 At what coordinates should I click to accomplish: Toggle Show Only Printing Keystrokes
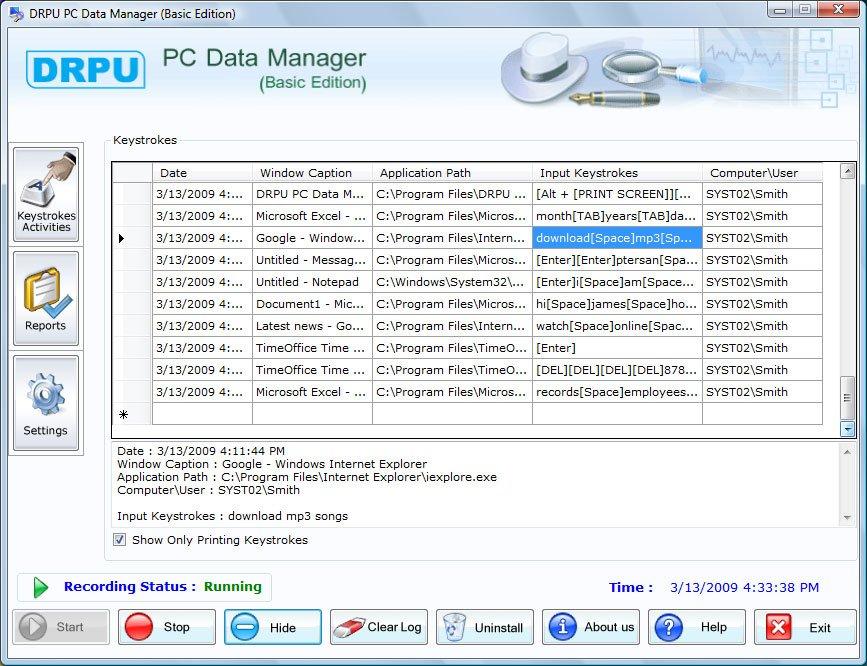pos(119,540)
